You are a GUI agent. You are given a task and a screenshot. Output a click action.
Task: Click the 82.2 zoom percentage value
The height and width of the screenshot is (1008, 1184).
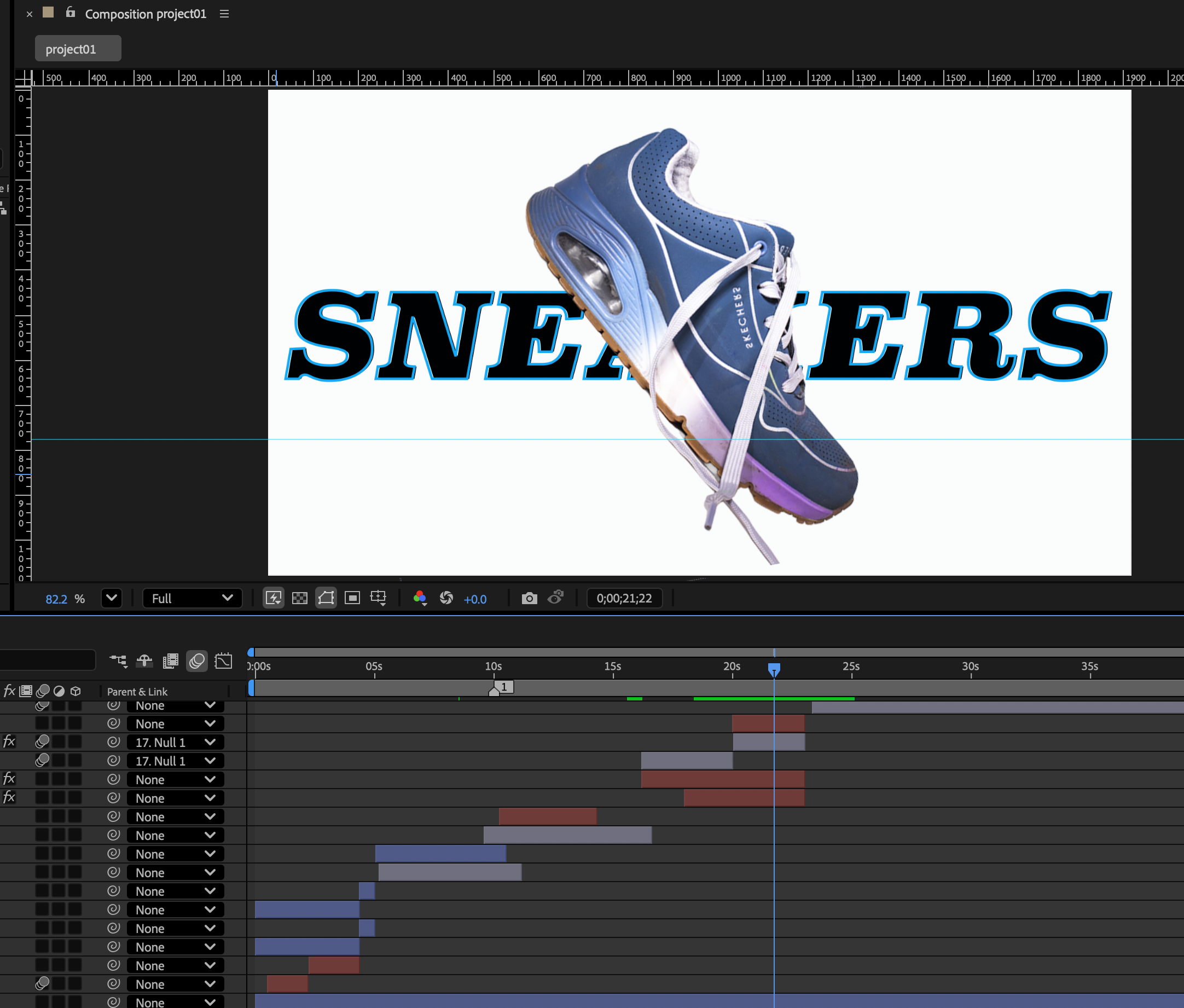point(56,599)
